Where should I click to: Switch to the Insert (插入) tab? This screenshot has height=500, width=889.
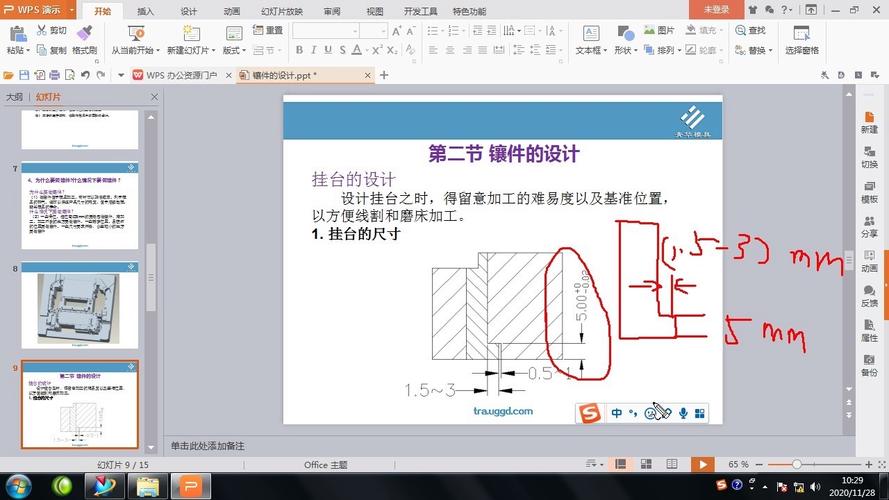tap(145, 11)
